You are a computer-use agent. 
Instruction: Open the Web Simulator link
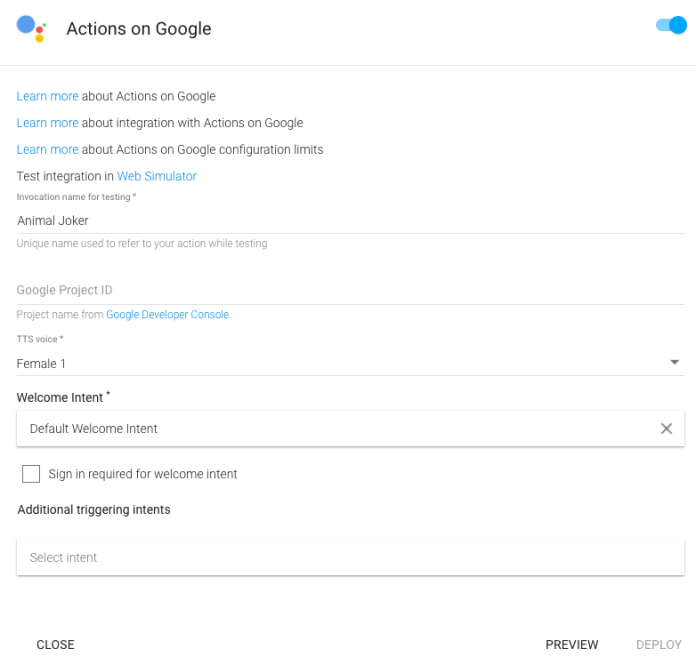click(157, 176)
